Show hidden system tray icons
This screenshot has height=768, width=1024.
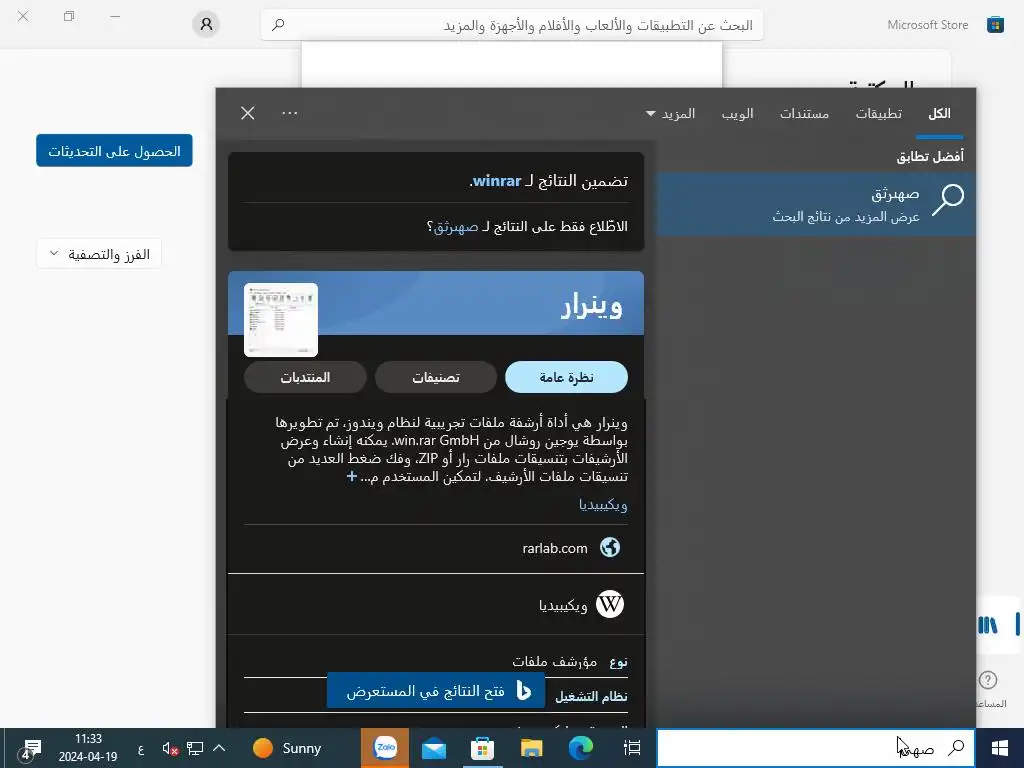[219, 748]
